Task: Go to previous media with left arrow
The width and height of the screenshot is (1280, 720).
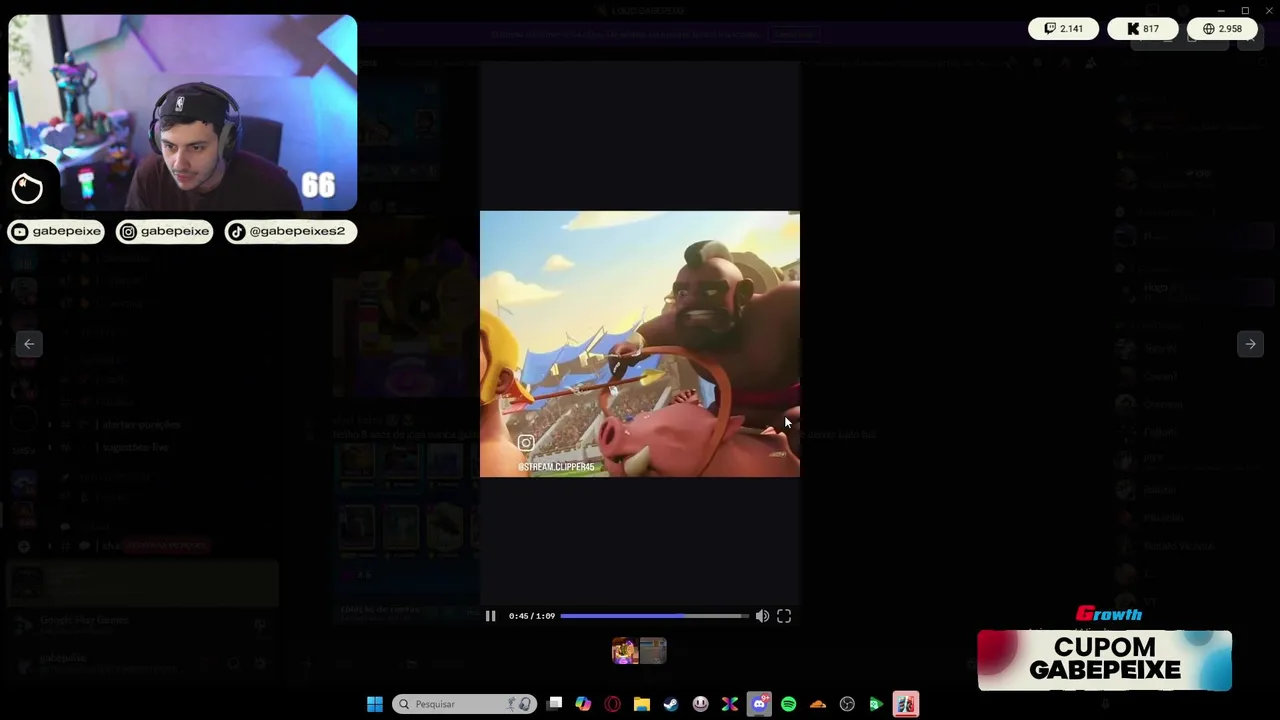Action: (29, 344)
